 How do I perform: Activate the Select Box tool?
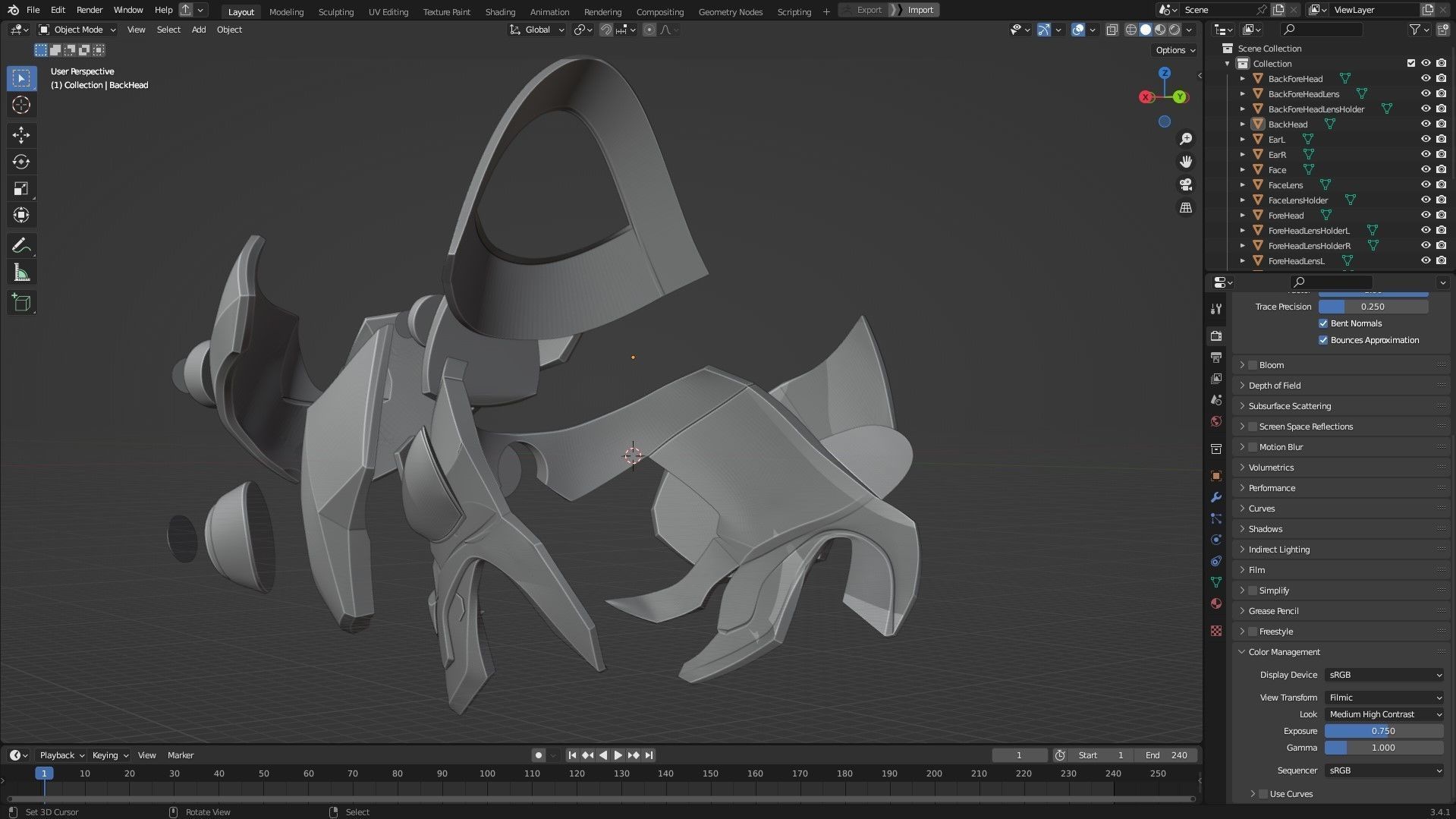click(21, 78)
